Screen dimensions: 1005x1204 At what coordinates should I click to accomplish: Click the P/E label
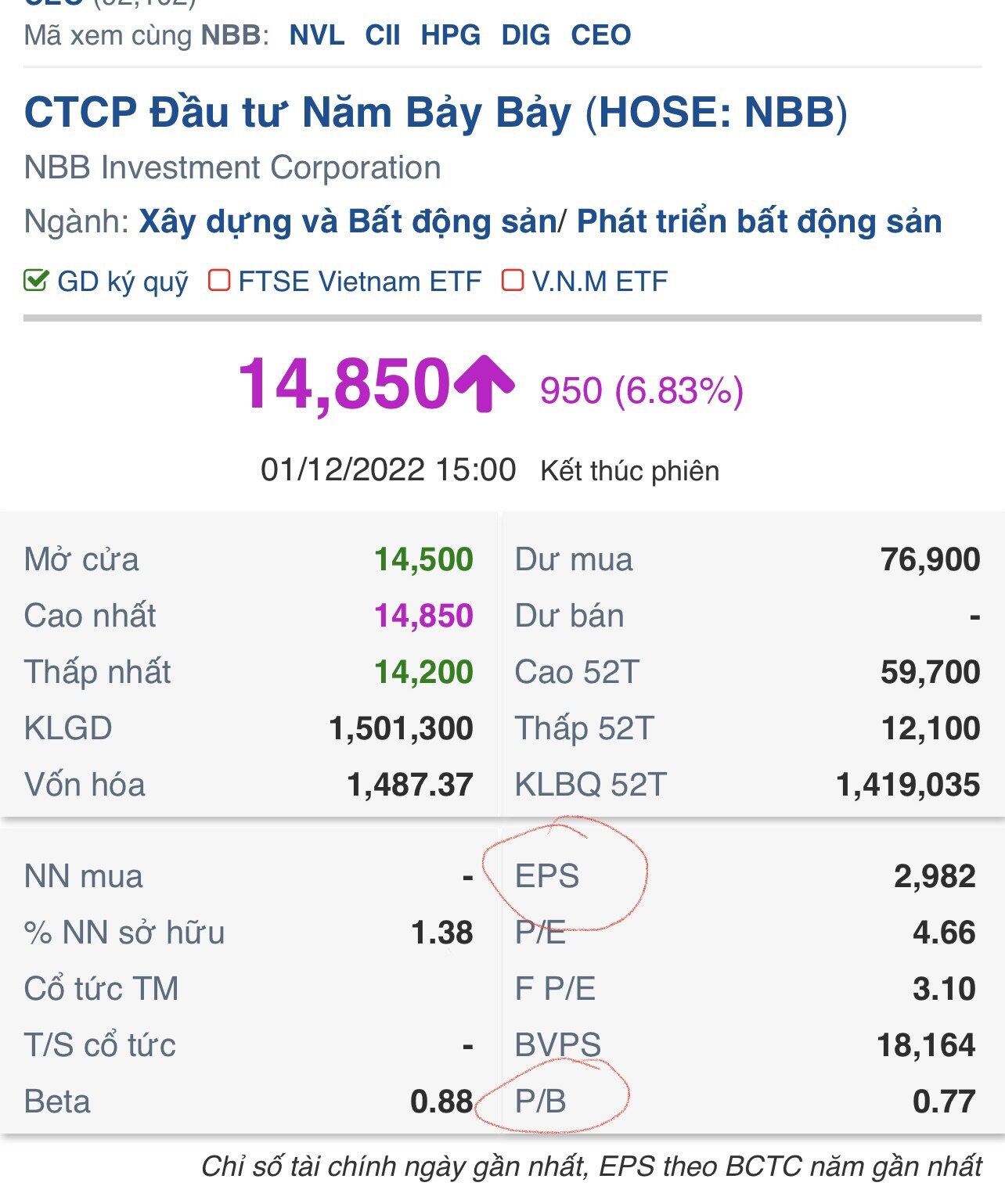[540, 933]
